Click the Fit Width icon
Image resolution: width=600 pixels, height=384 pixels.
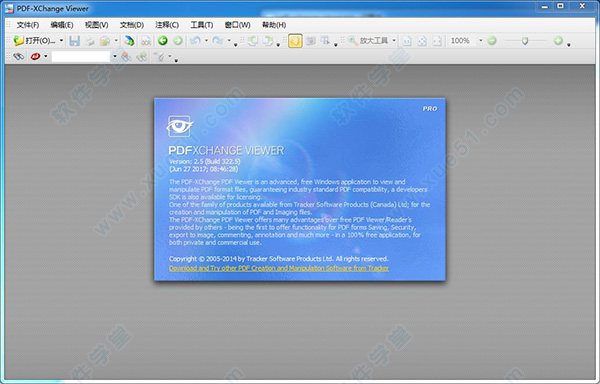click(437, 41)
